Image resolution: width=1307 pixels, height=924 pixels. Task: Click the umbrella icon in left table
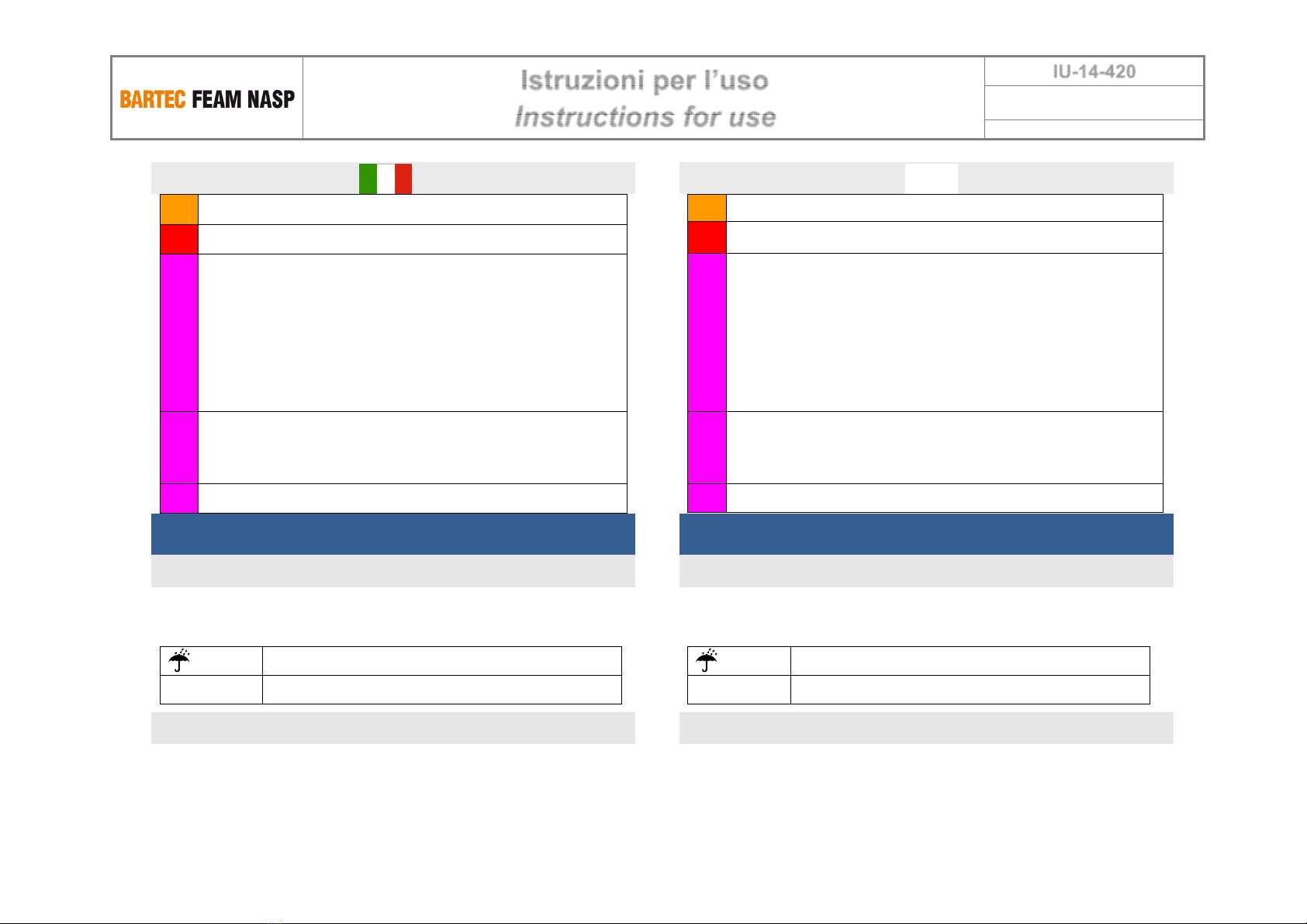(180, 660)
